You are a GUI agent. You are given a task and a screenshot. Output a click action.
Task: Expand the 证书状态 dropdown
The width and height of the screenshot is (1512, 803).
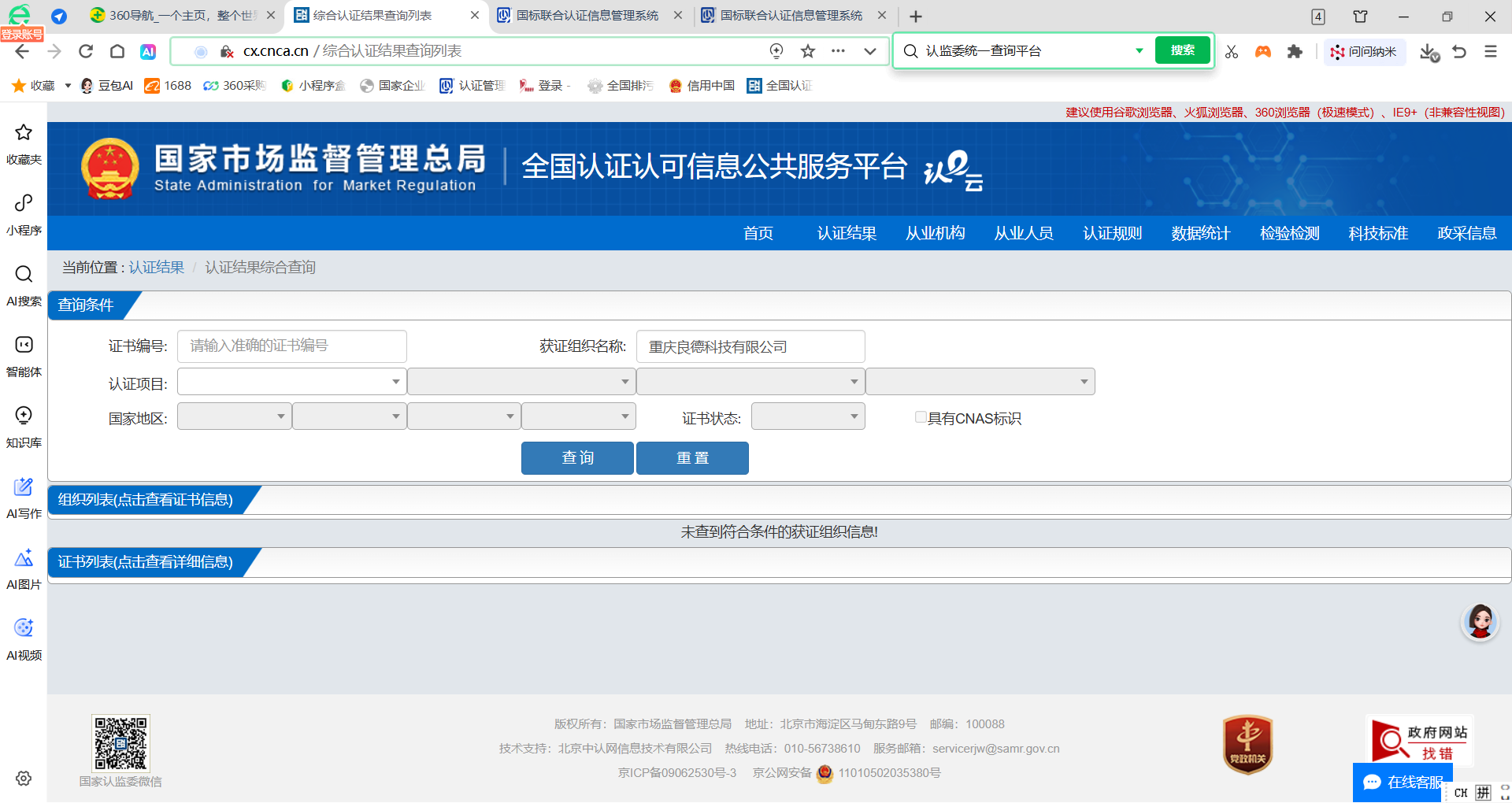[808, 416]
